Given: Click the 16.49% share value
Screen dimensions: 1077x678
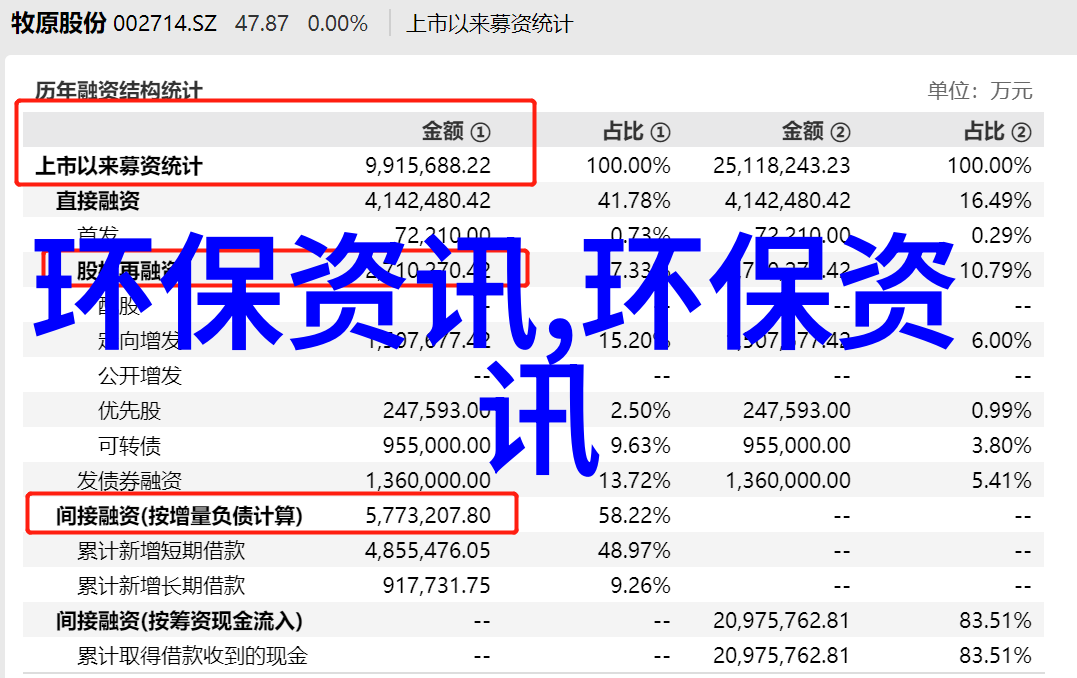Looking at the screenshot, I should [x=996, y=201].
